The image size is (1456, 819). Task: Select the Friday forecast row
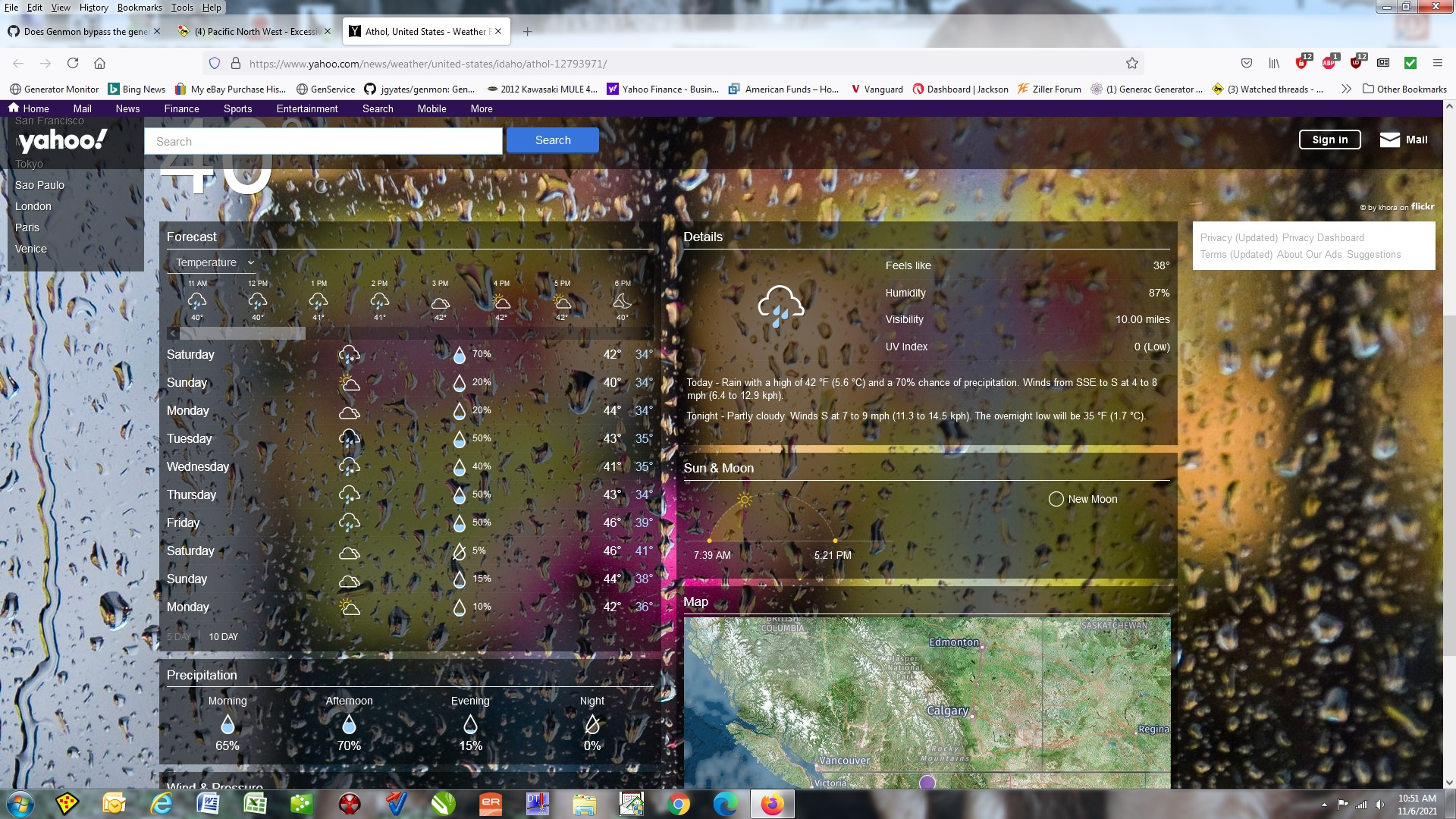pos(409,522)
